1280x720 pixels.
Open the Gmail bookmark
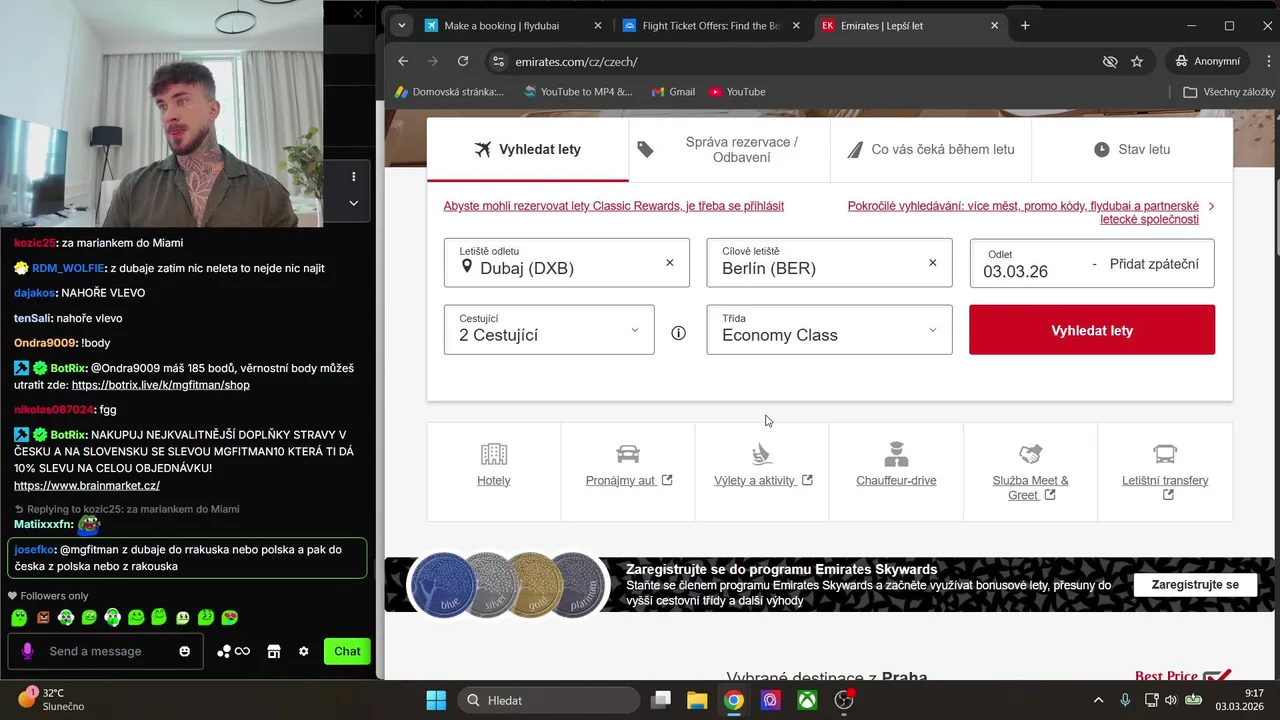(673, 92)
